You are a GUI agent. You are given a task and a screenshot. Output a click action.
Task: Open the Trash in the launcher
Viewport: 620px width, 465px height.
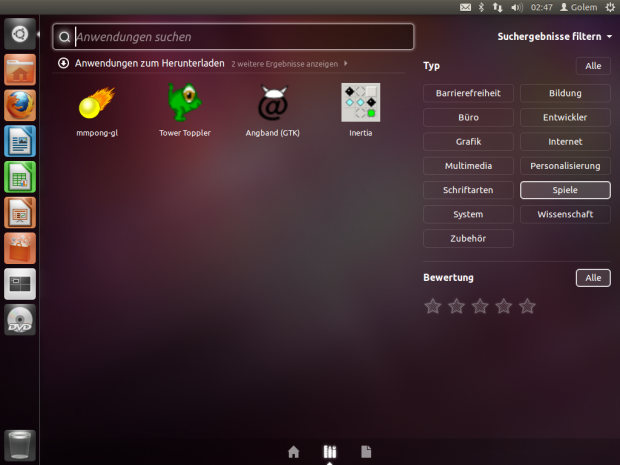click(20, 446)
